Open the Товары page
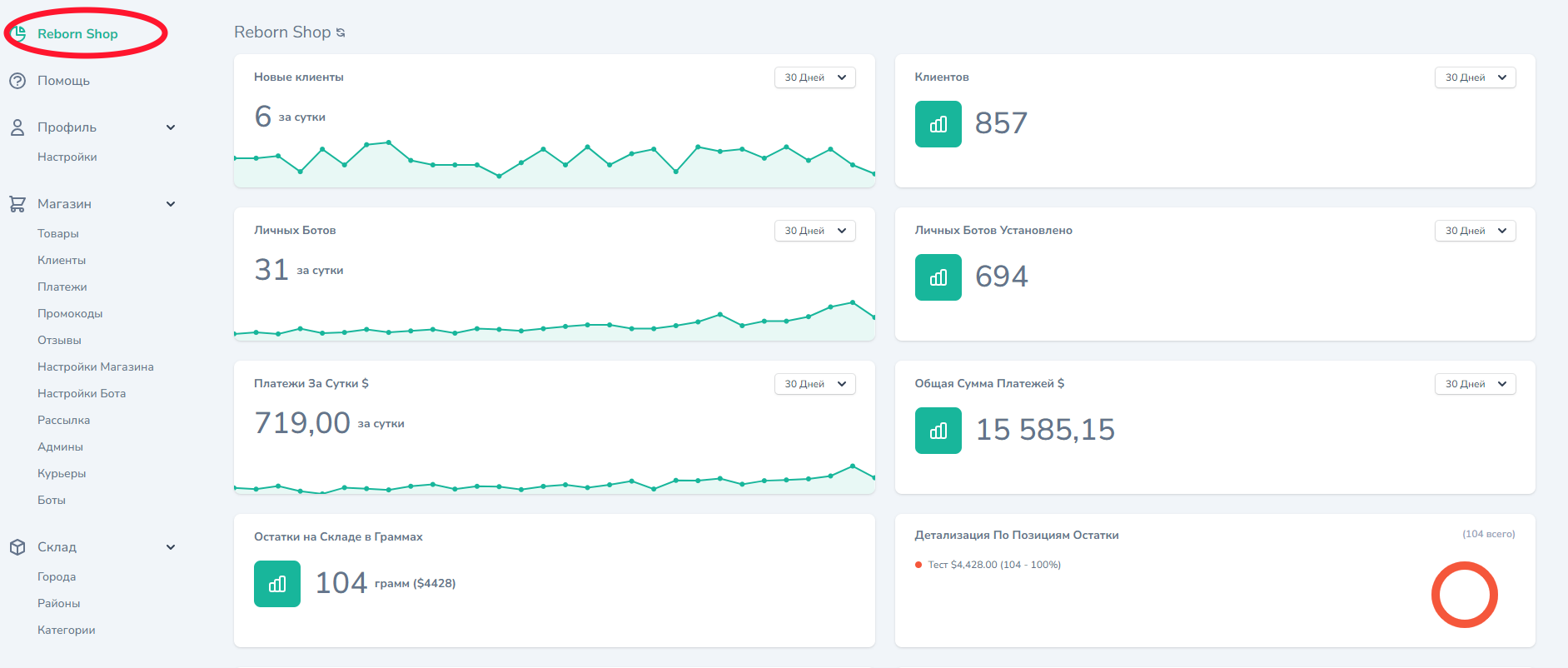 pyautogui.click(x=58, y=233)
